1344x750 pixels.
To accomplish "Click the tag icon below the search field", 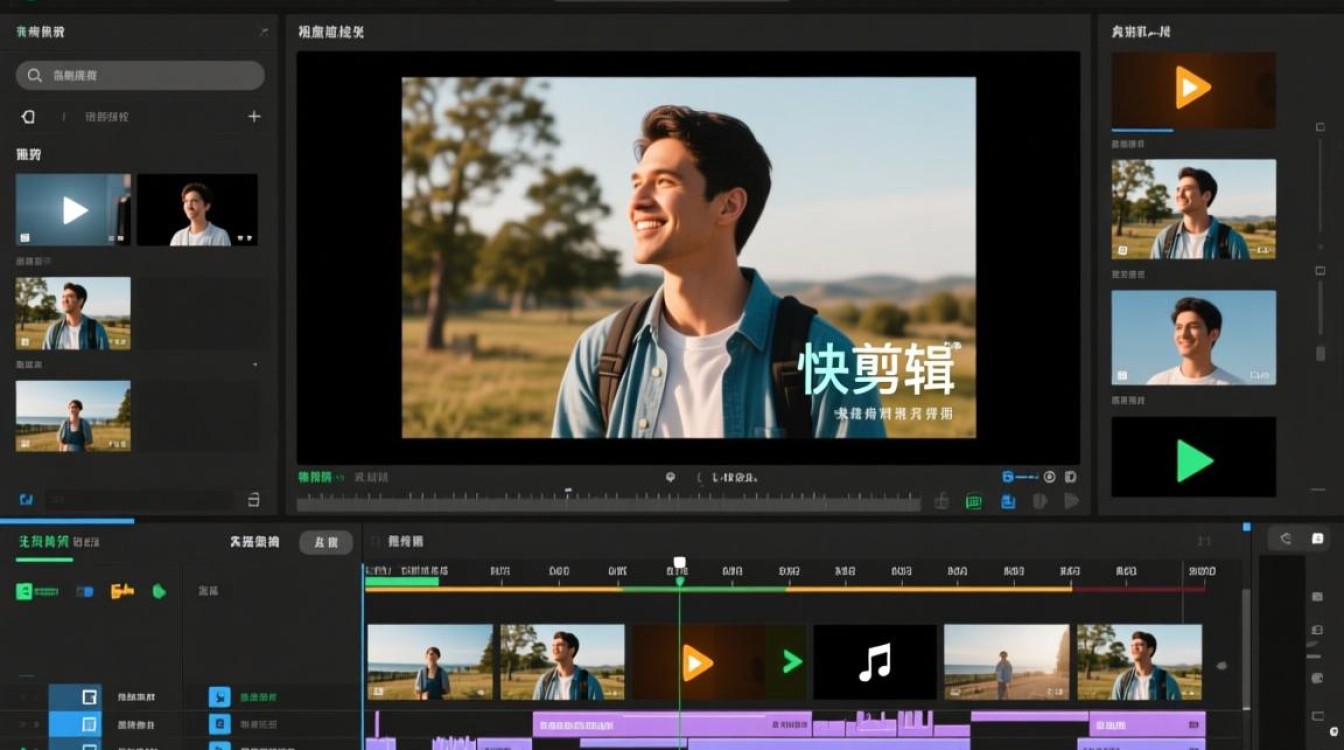I will (28, 117).
